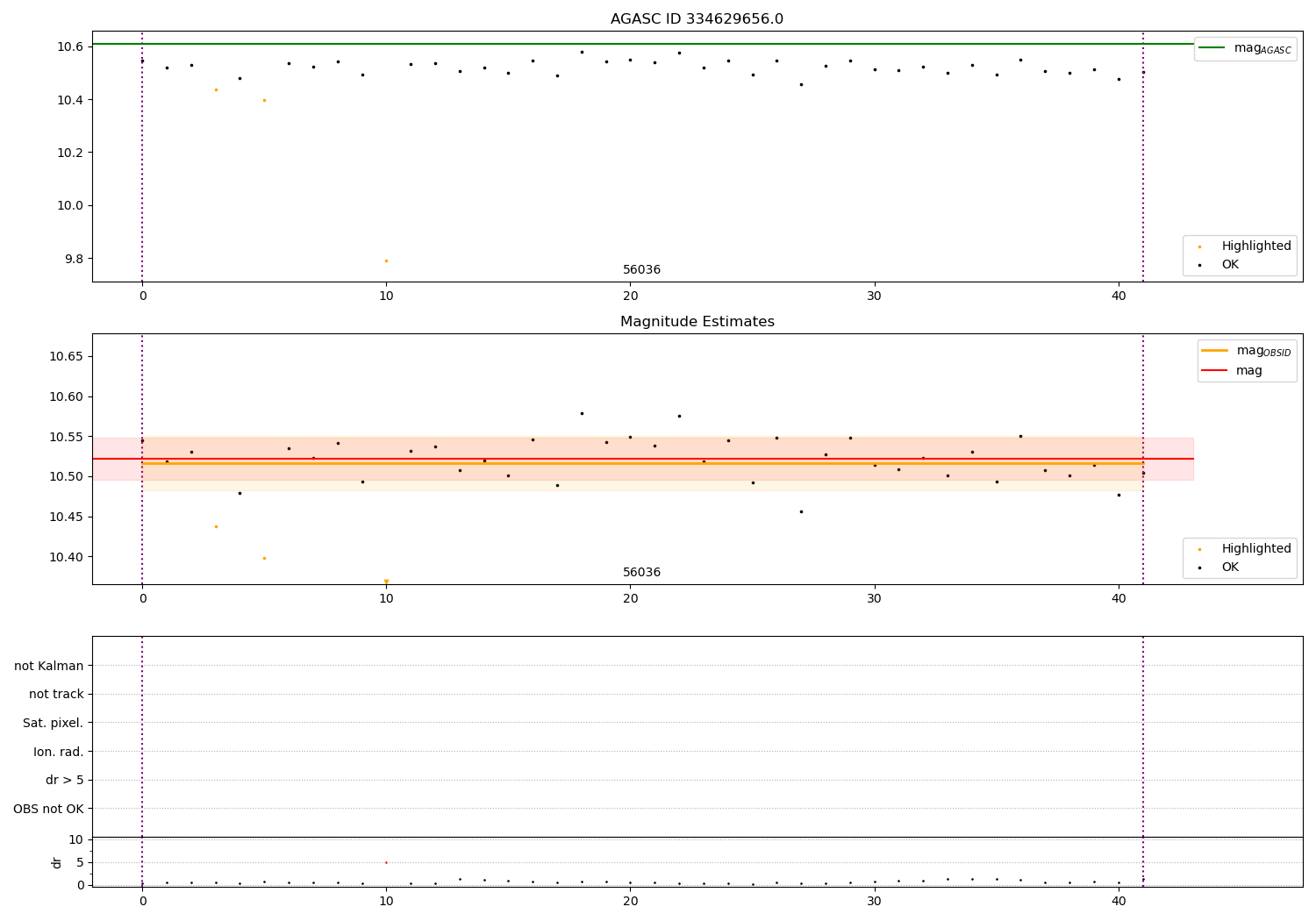Click the red dr point at x=10 in bottom plot
The image size is (1316, 921).
tap(386, 862)
